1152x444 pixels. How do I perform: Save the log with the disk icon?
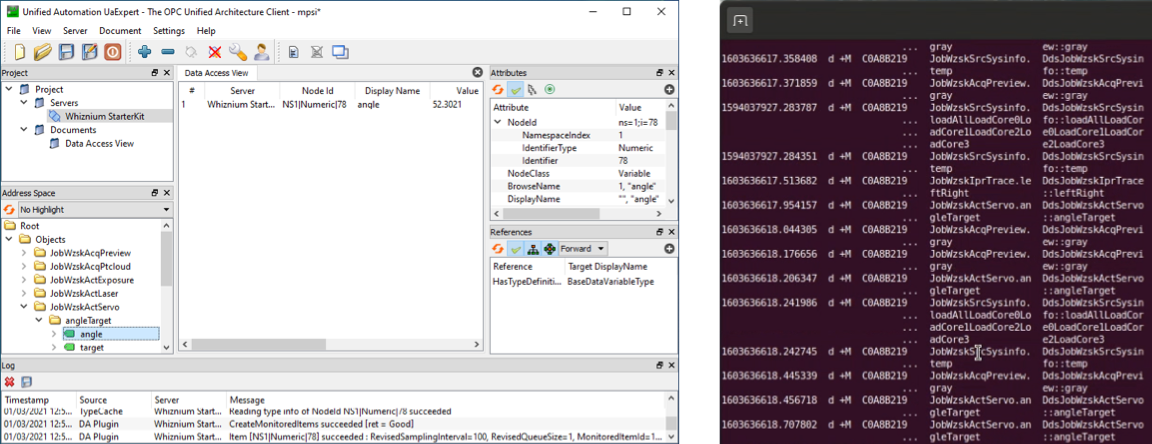[26, 382]
